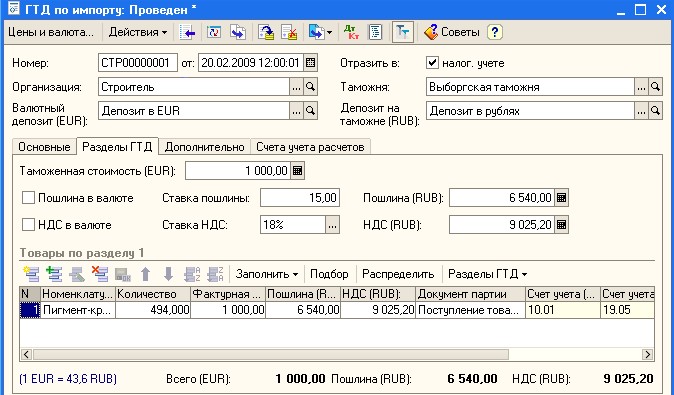The image size is (674, 395).
Task: Sort goods table ascending A-Z
Action: (192, 274)
